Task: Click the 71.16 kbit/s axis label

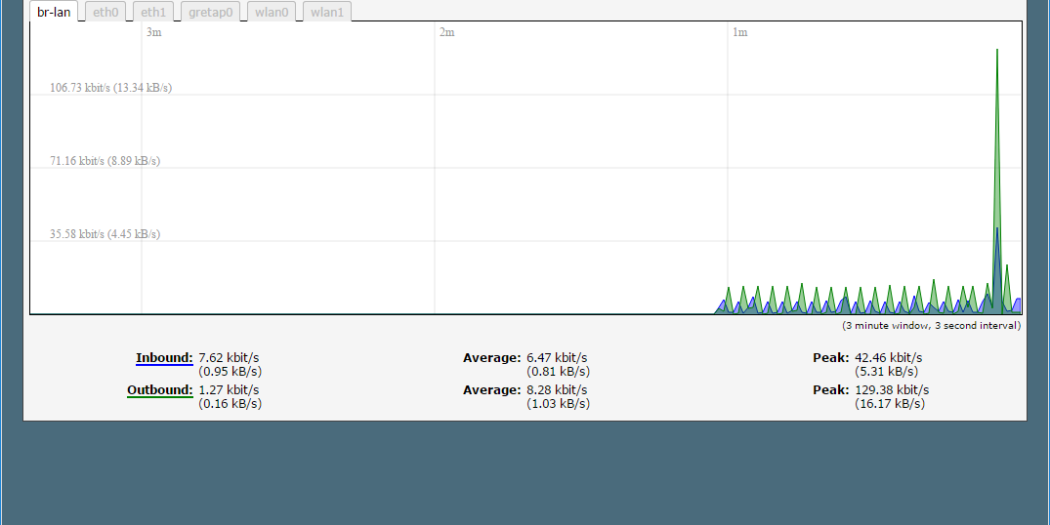Action: click(x=105, y=161)
